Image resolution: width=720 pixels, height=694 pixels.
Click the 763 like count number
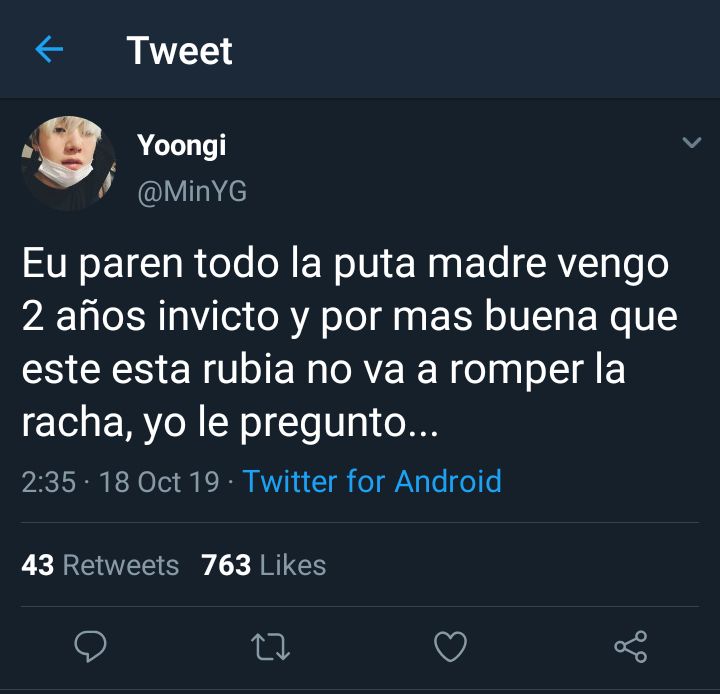(226, 564)
